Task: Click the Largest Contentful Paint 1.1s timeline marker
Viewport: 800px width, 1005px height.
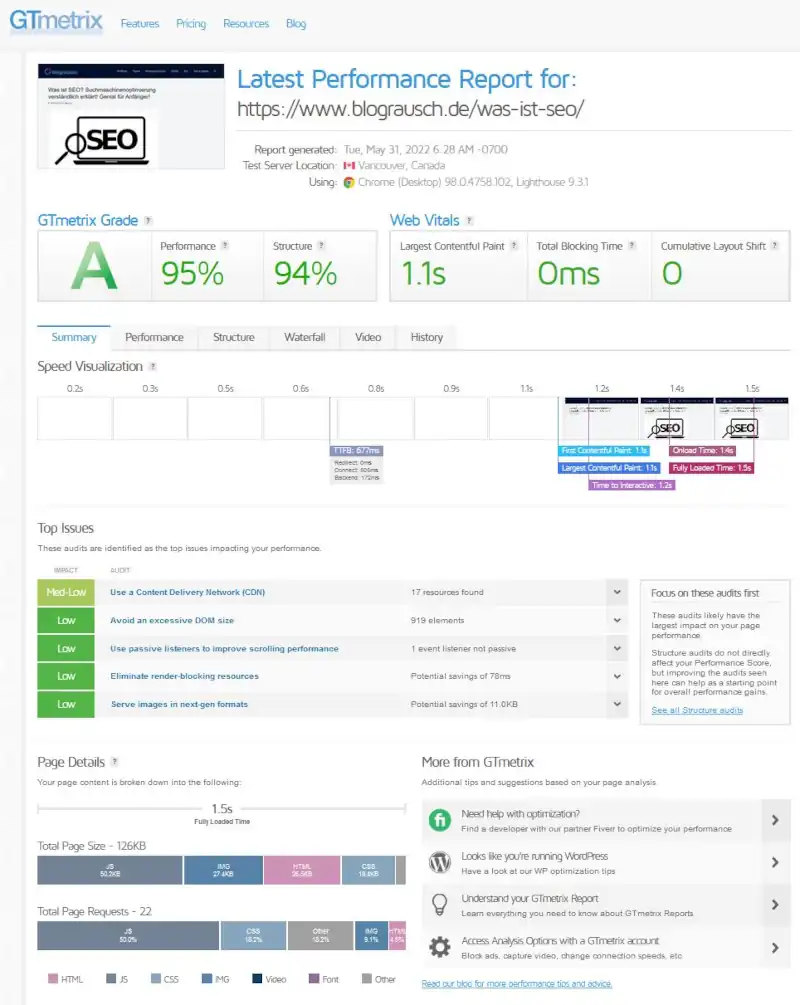Action: click(609, 468)
